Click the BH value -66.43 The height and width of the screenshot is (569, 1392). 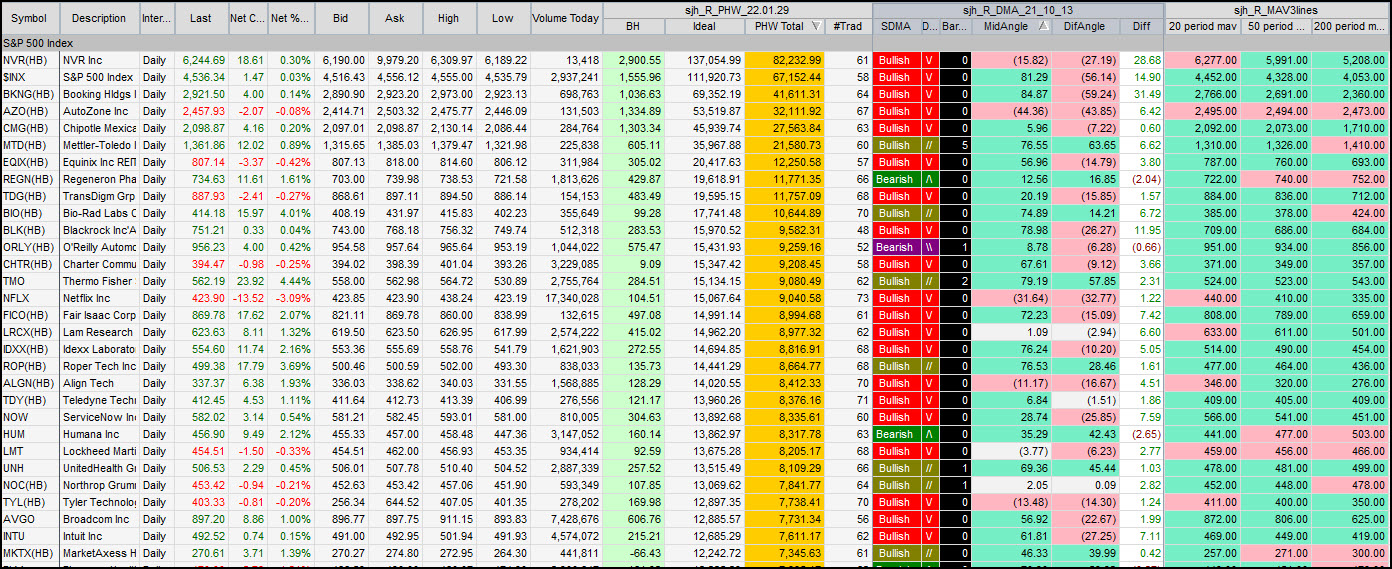(634, 554)
